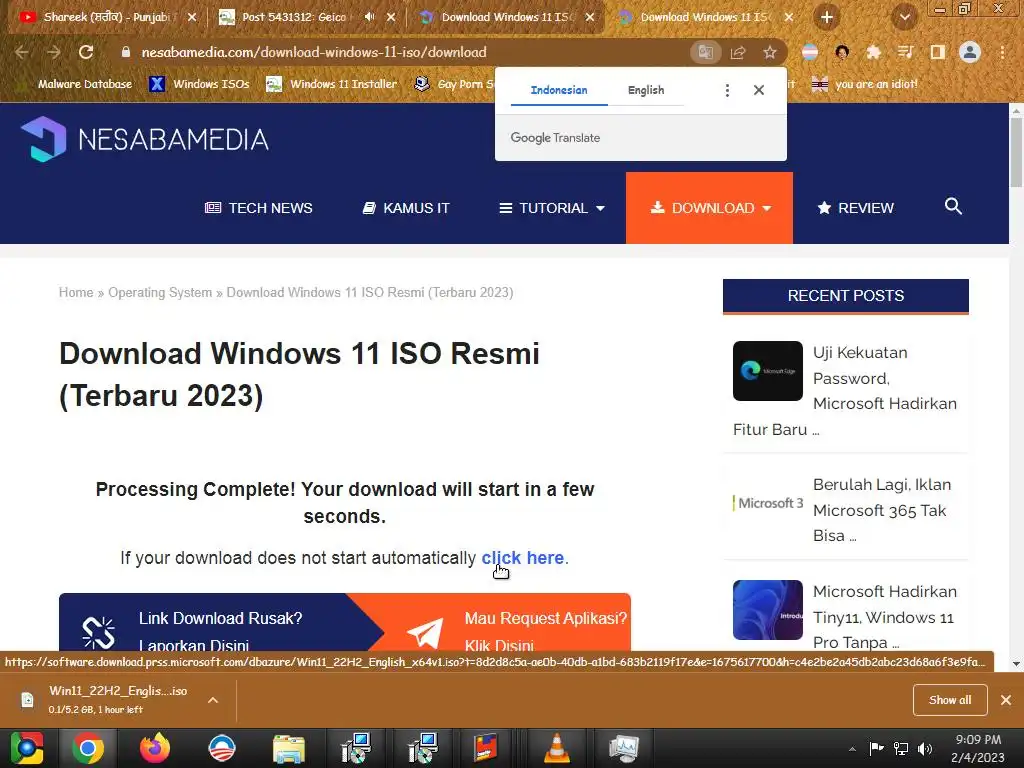This screenshot has width=1024, height=768.
Task: Click Chrome icon in the taskbar
Action: coord(88,748)
